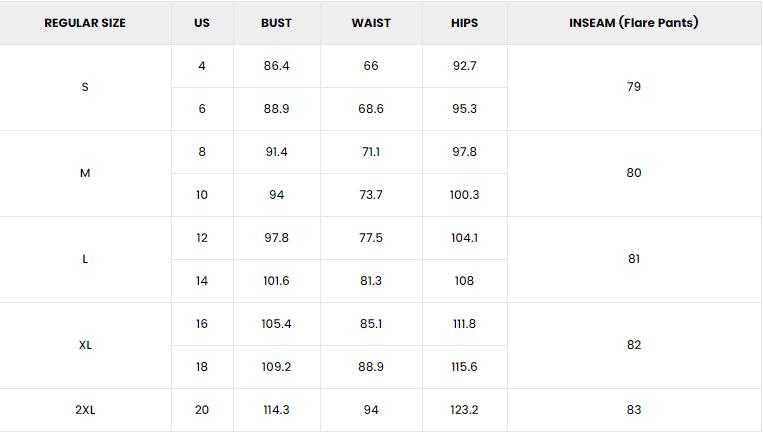Click bust value 109.2 cell
The image size is (763, 434).
pos(276,367)
